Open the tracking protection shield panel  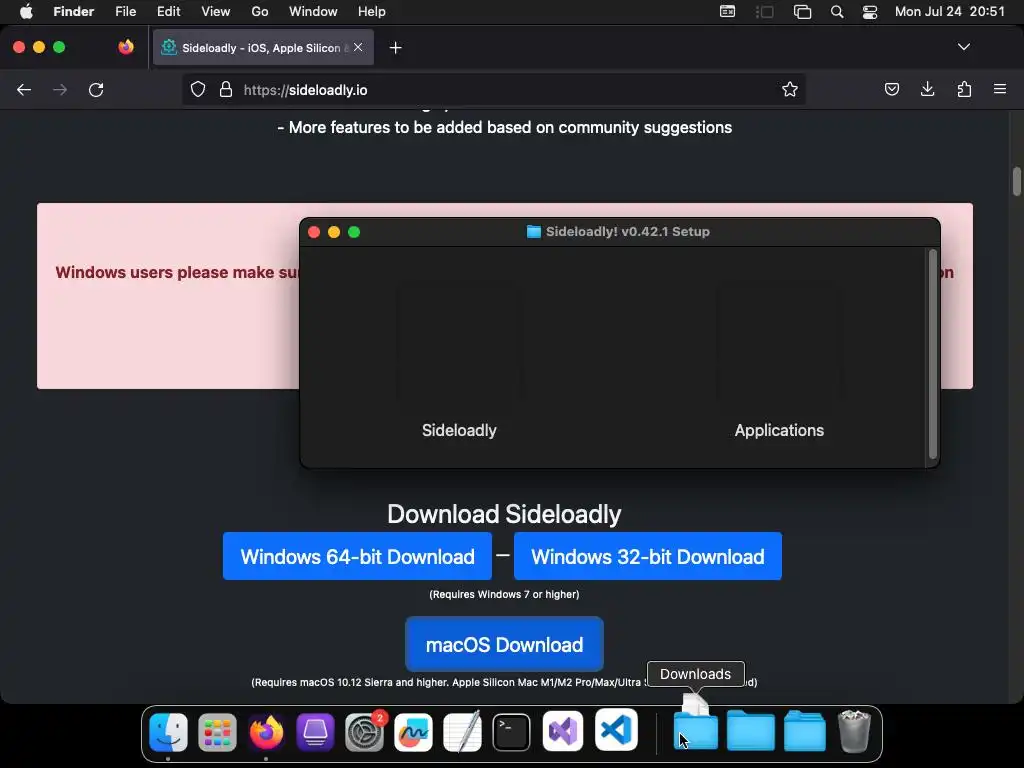198,89
